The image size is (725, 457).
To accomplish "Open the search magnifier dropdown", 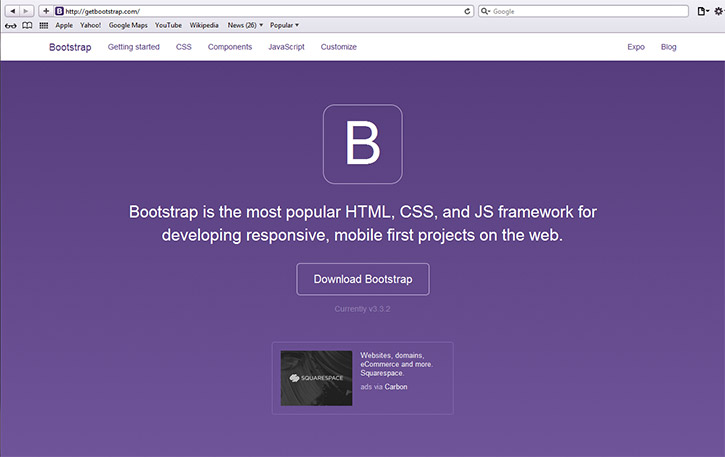I will 485,11.
